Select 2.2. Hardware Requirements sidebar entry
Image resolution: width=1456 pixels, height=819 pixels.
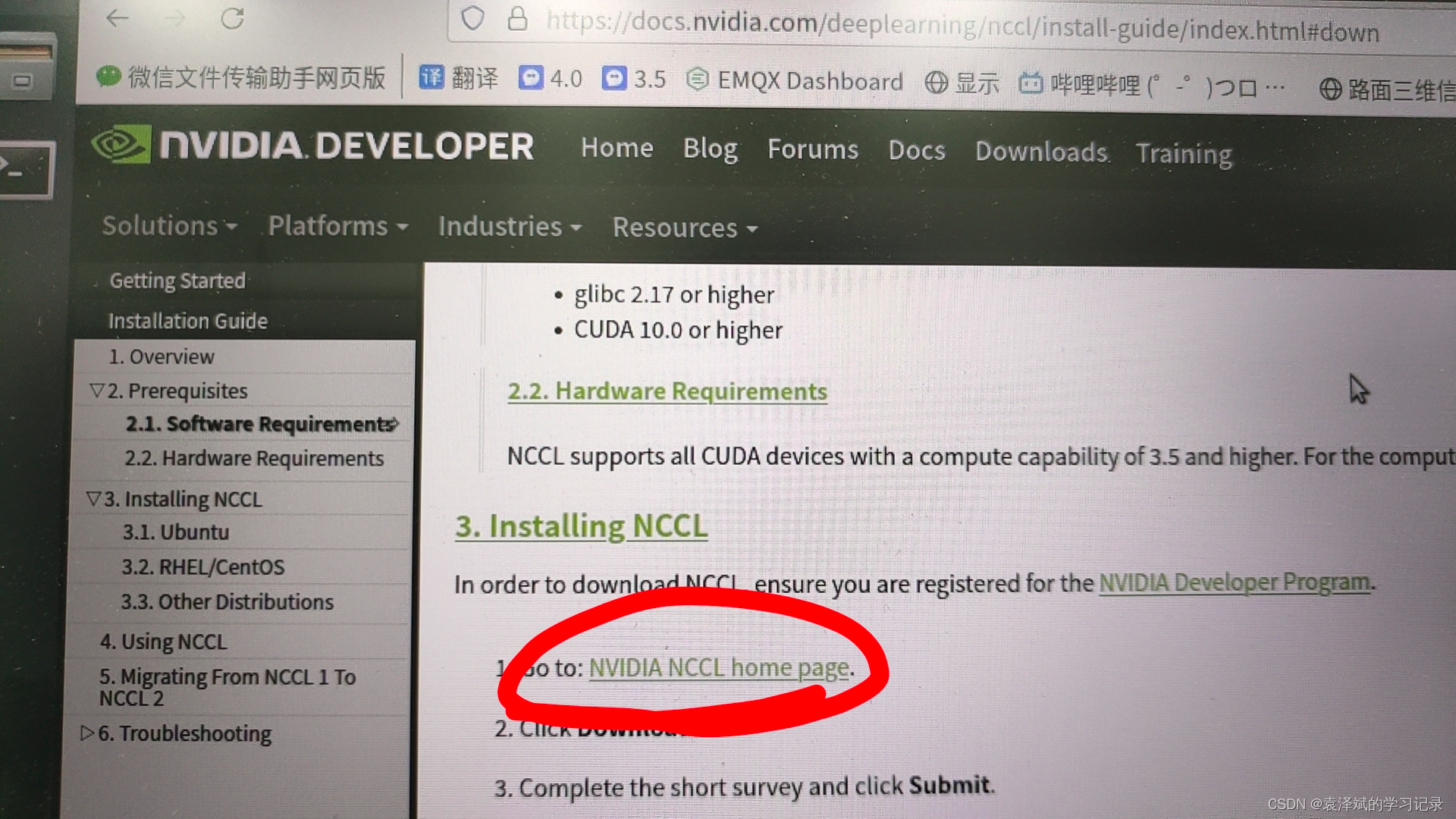pos(254,458)
